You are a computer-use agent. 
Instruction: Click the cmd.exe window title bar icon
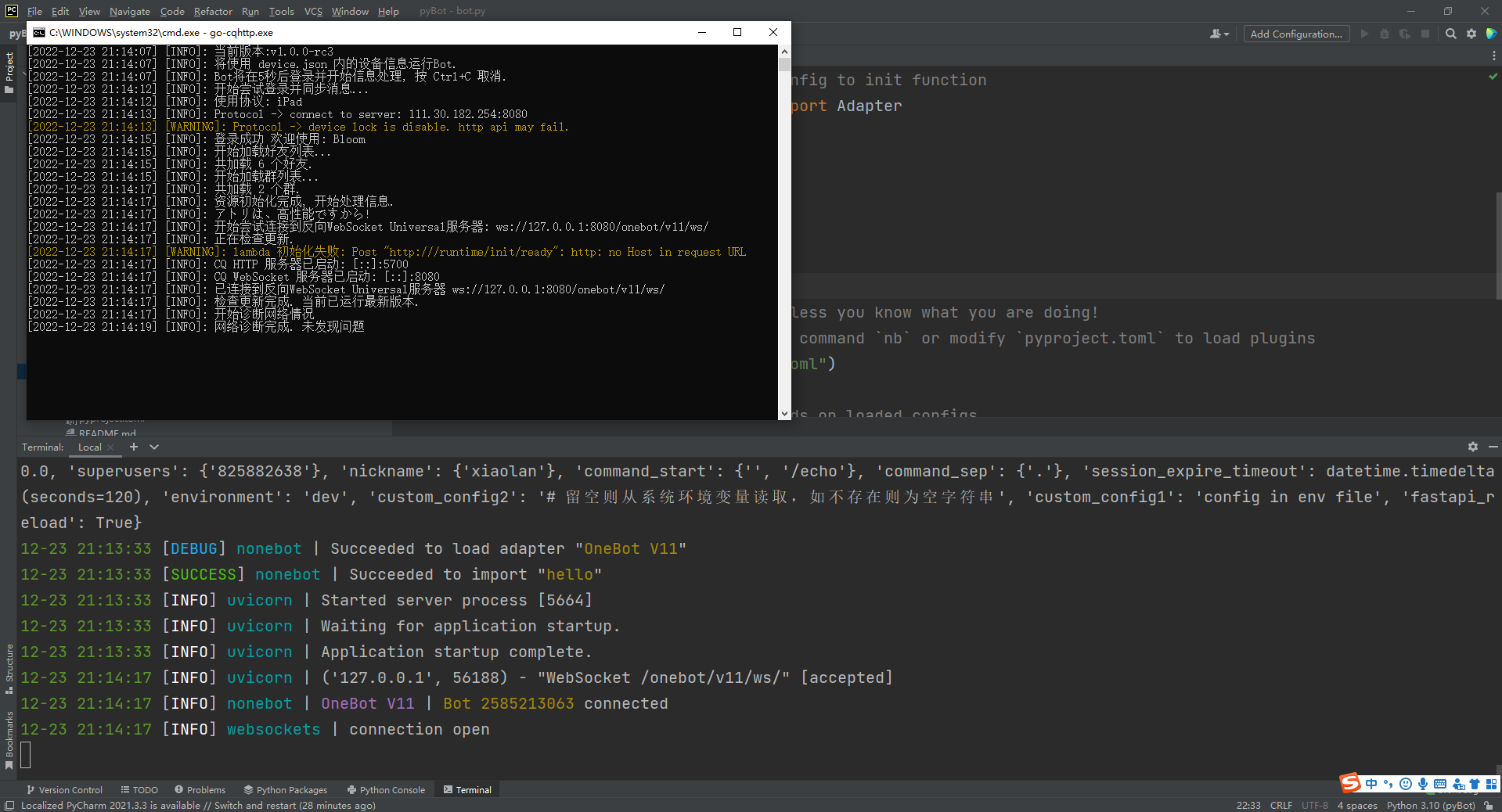click(39, 32)
